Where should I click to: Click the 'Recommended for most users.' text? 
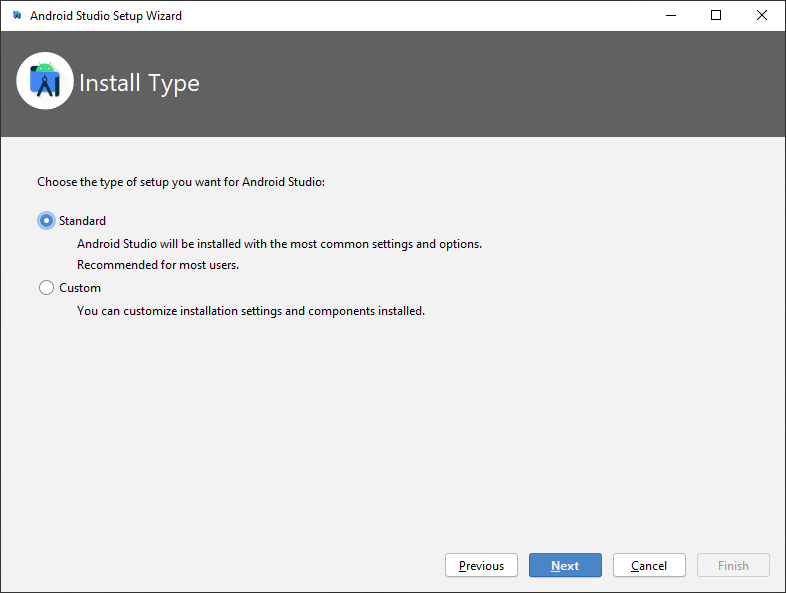(158, 265)
